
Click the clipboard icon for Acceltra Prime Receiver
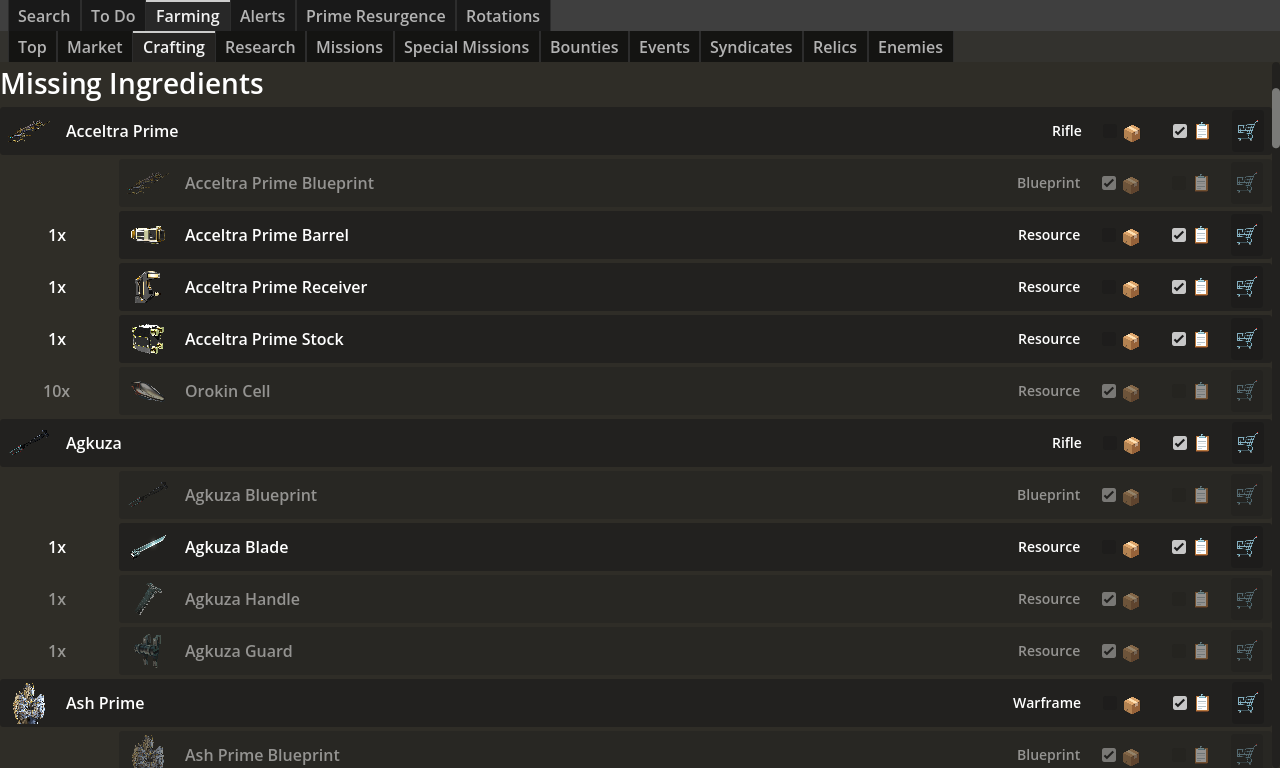1202,287
